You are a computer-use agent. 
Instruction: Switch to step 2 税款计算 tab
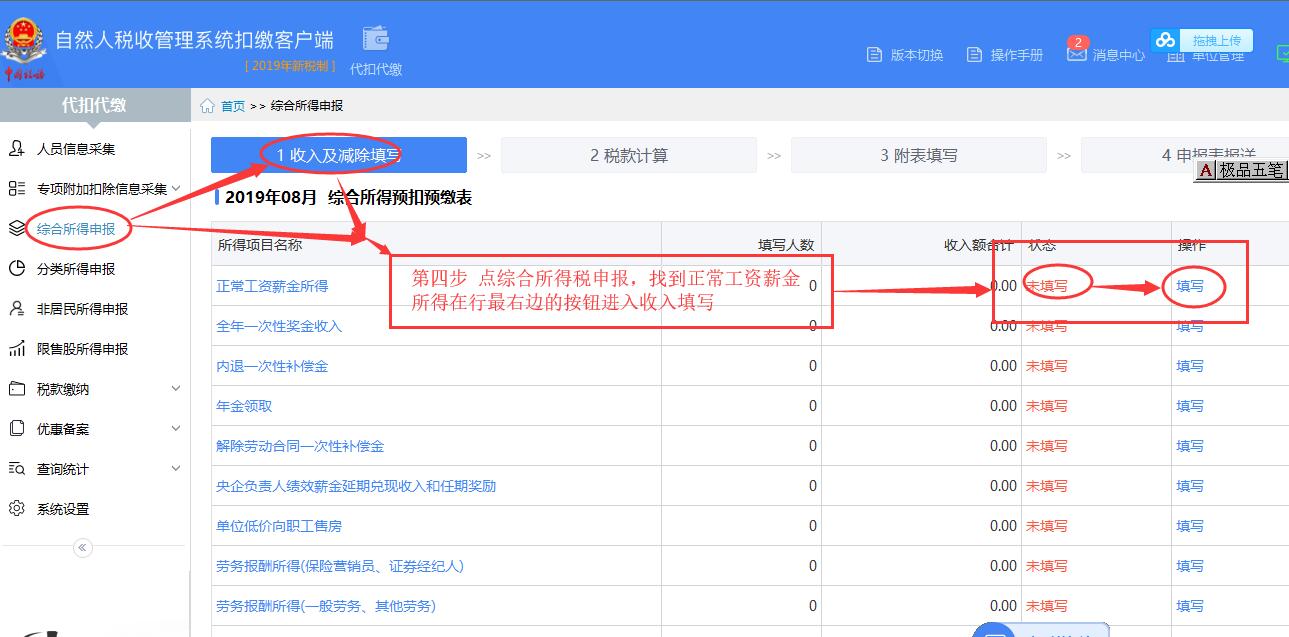629,156
